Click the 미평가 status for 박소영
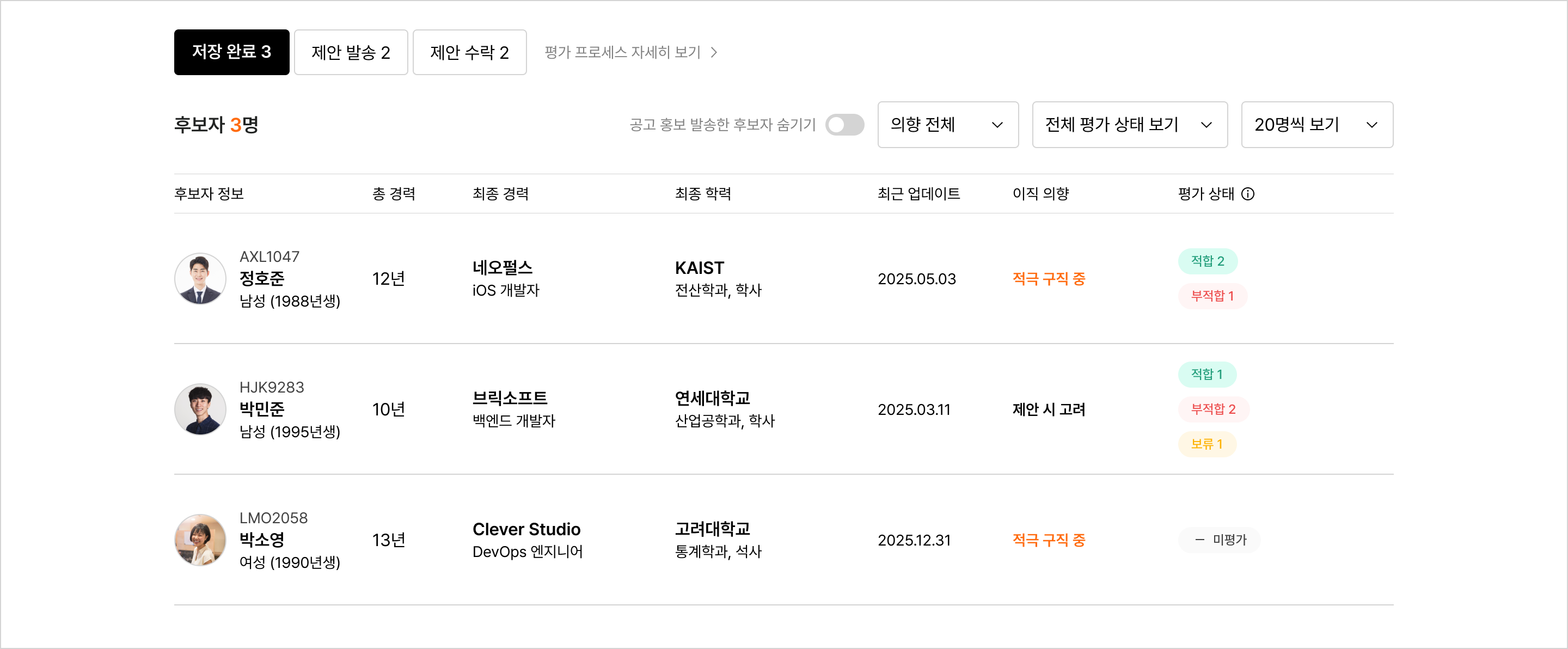The width and height of the screenshot is (1568, 649). pos(1219,540)
